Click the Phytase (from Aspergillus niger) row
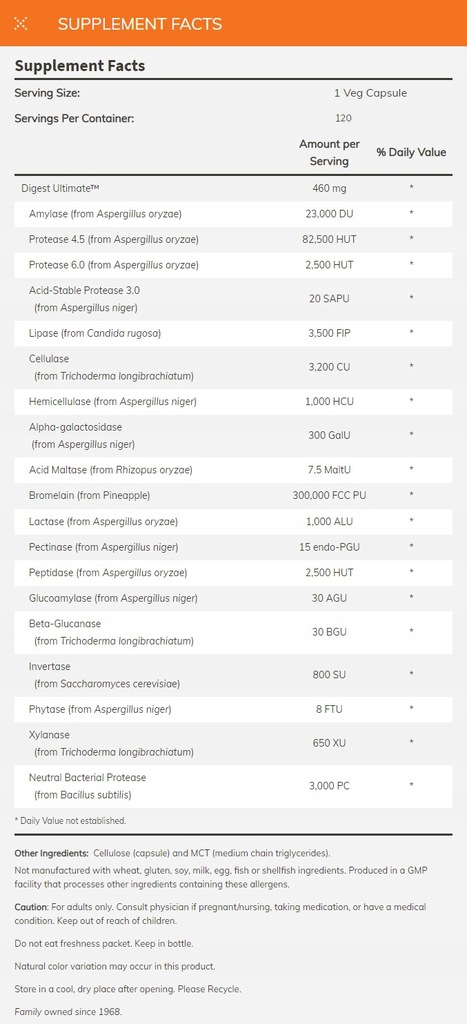This screenshot has width=467, height=1024. 233,709
